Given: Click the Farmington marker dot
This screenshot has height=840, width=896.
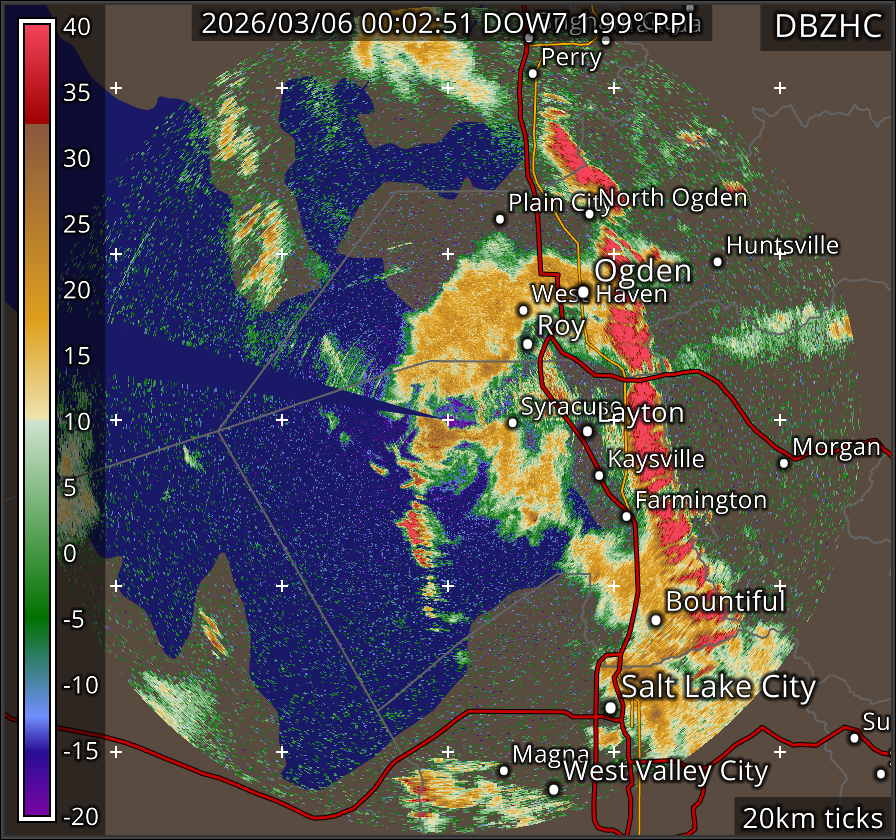Looking at the screenshot, I should point(626,516).
